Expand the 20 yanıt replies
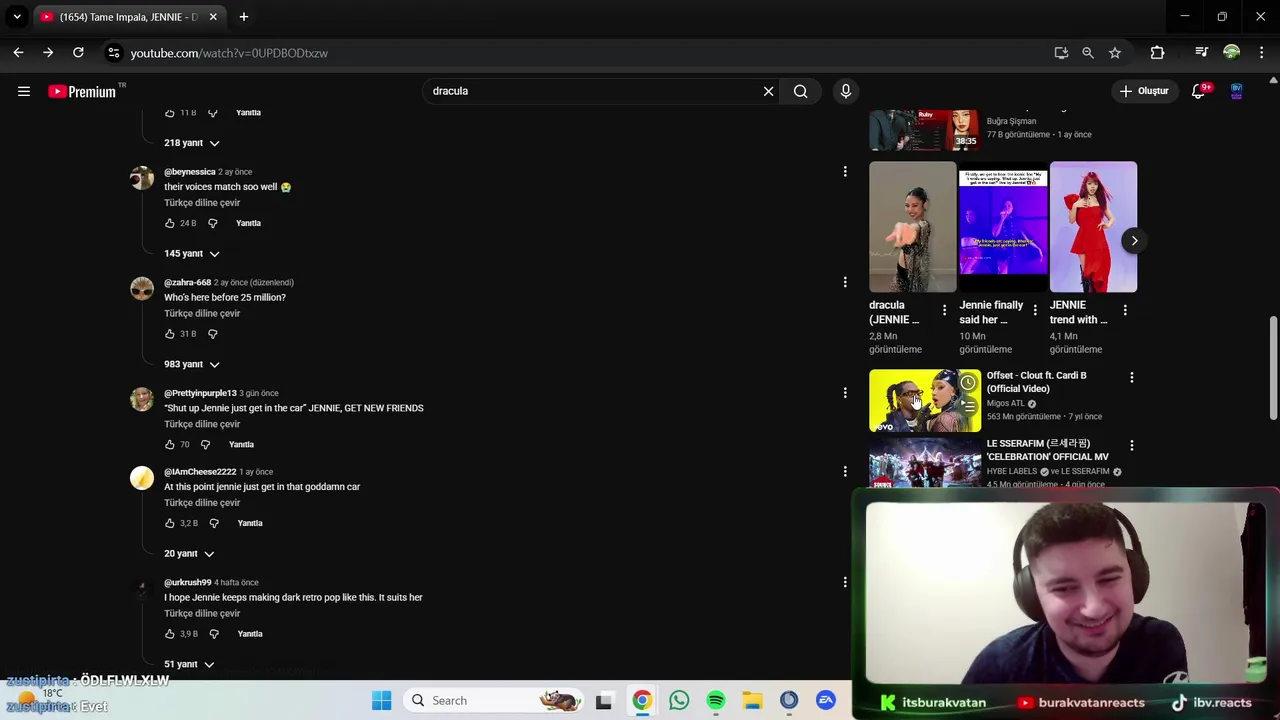This screenshot has width=1280, height=720. 188,553
